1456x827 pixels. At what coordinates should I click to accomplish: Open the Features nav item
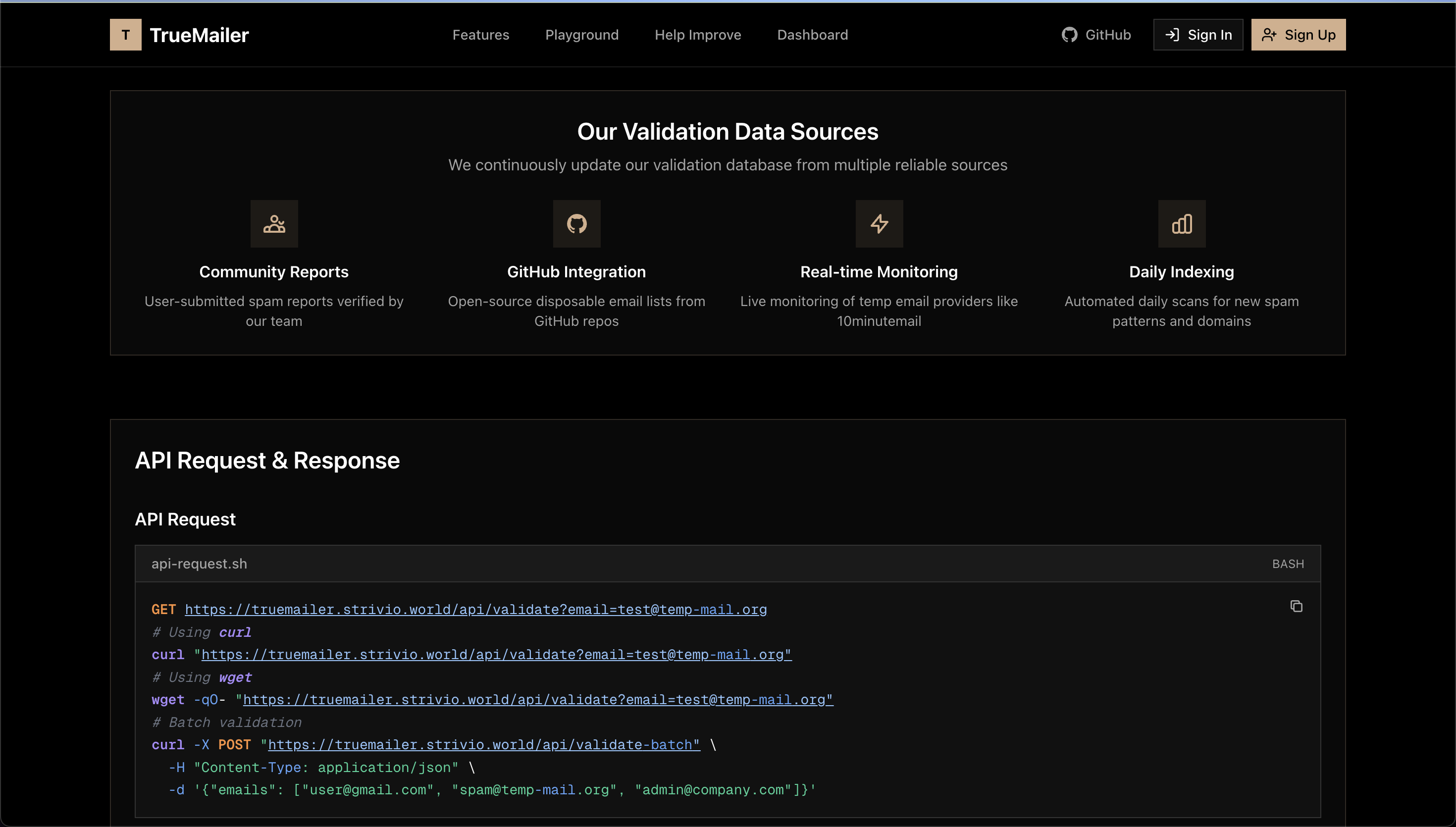(x=480, y=35)
